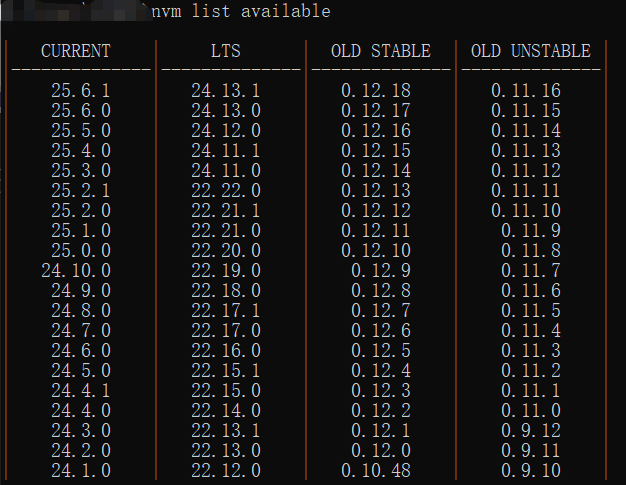
Task: Select version 24.7.0
Action: pyautogui.click(x=81, y=331)
